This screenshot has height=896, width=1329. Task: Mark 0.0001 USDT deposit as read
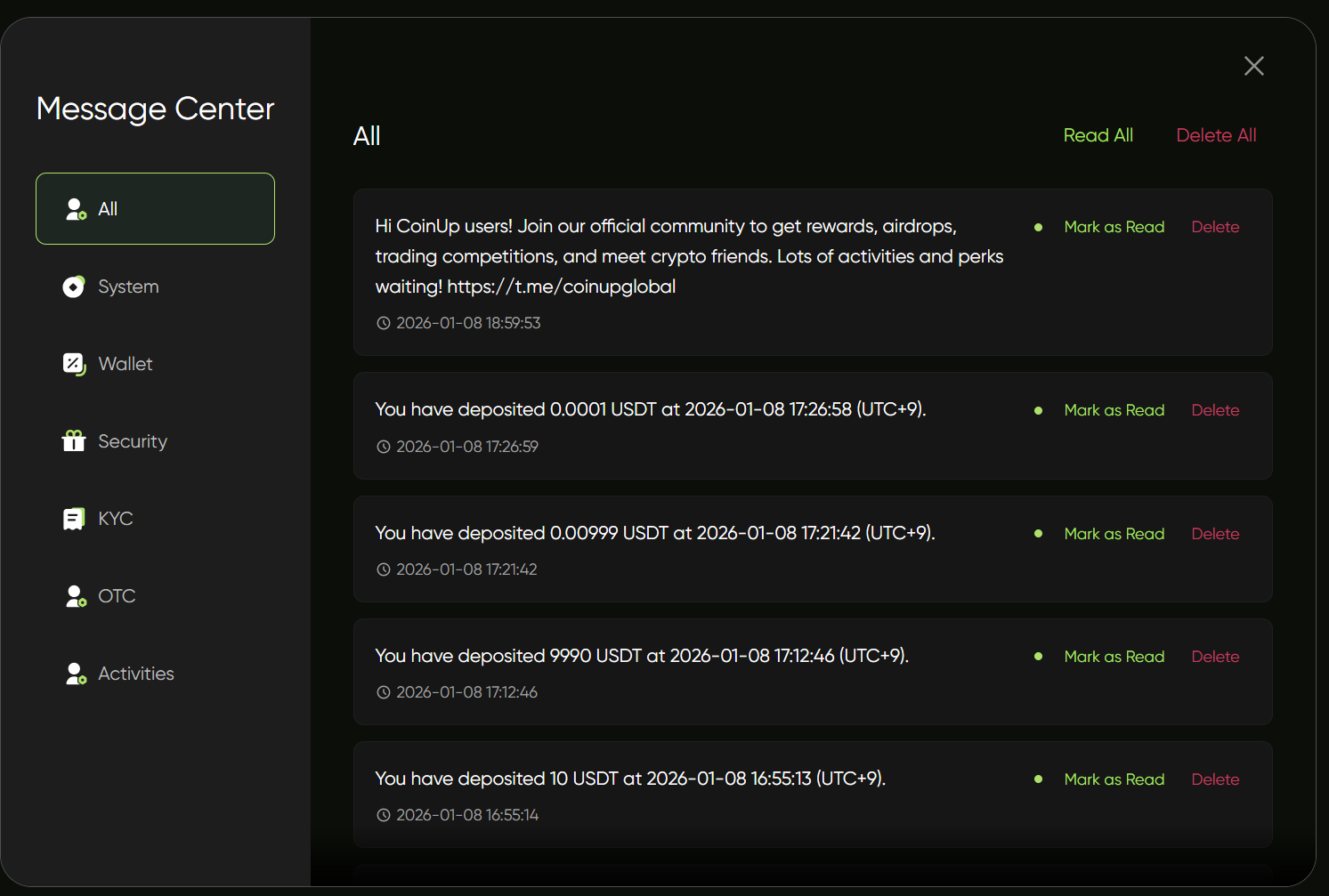(x=1114, y=410)
